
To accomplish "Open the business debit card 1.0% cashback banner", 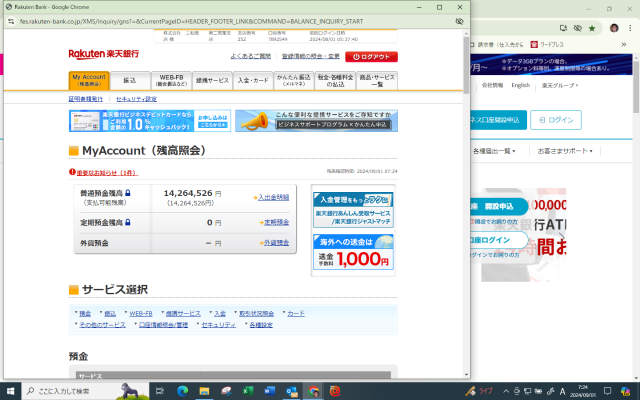I will (150, 121).
